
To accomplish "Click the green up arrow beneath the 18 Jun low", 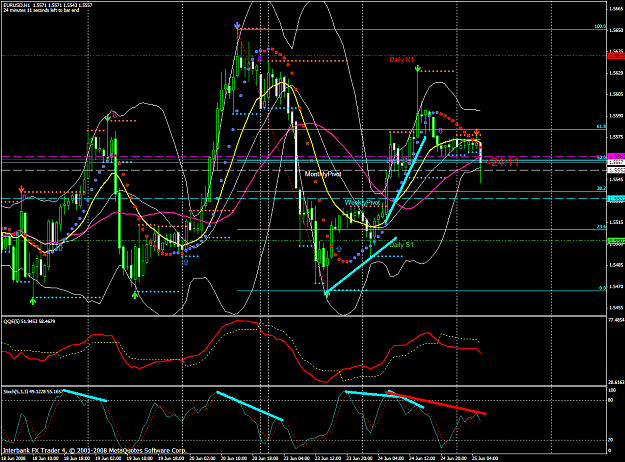I will 33,301.
